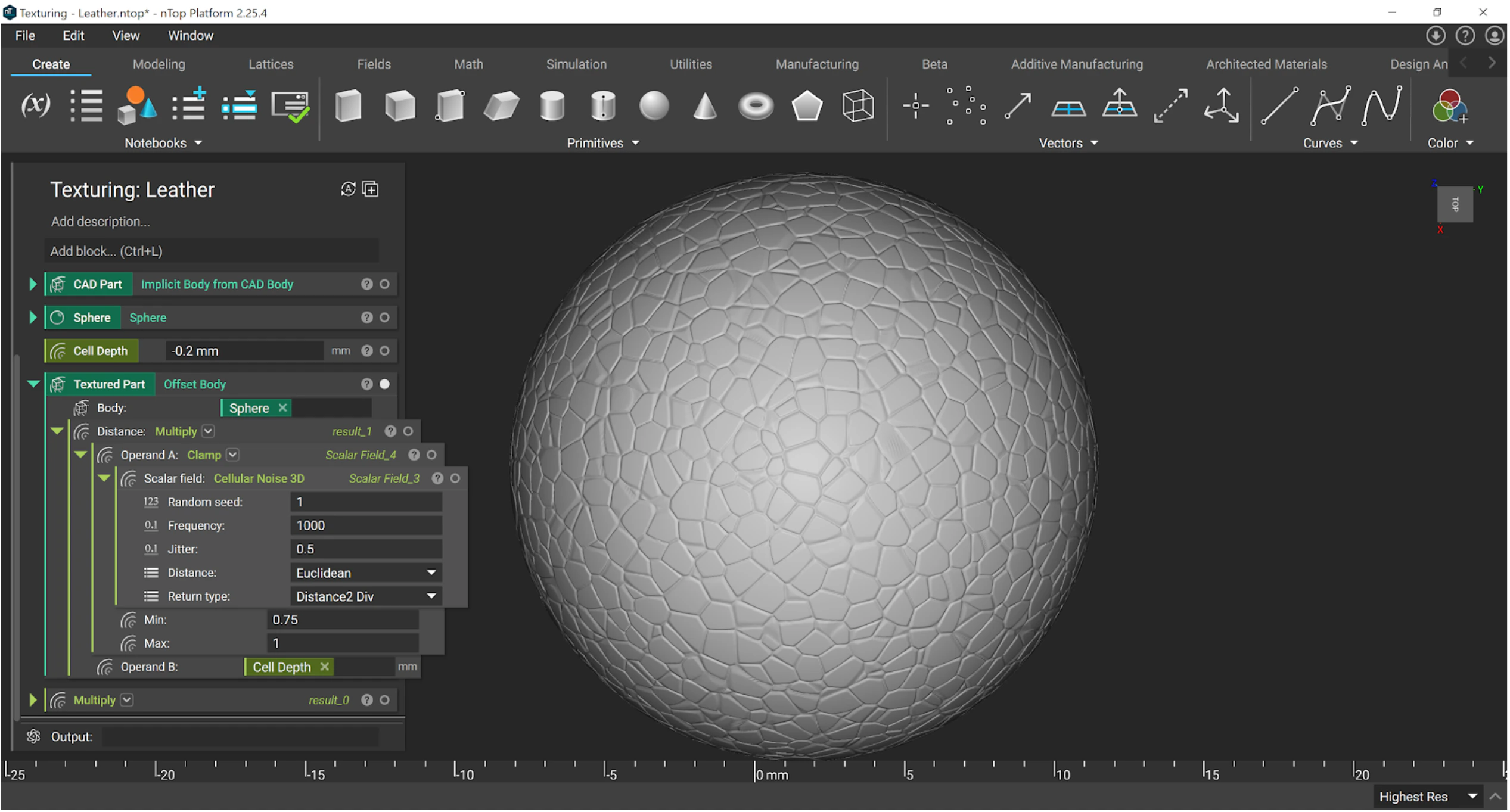Insert a Torus primitive from toolbar
The width and height of the screenshot is (1510, 812).
[x=756, y=107]
